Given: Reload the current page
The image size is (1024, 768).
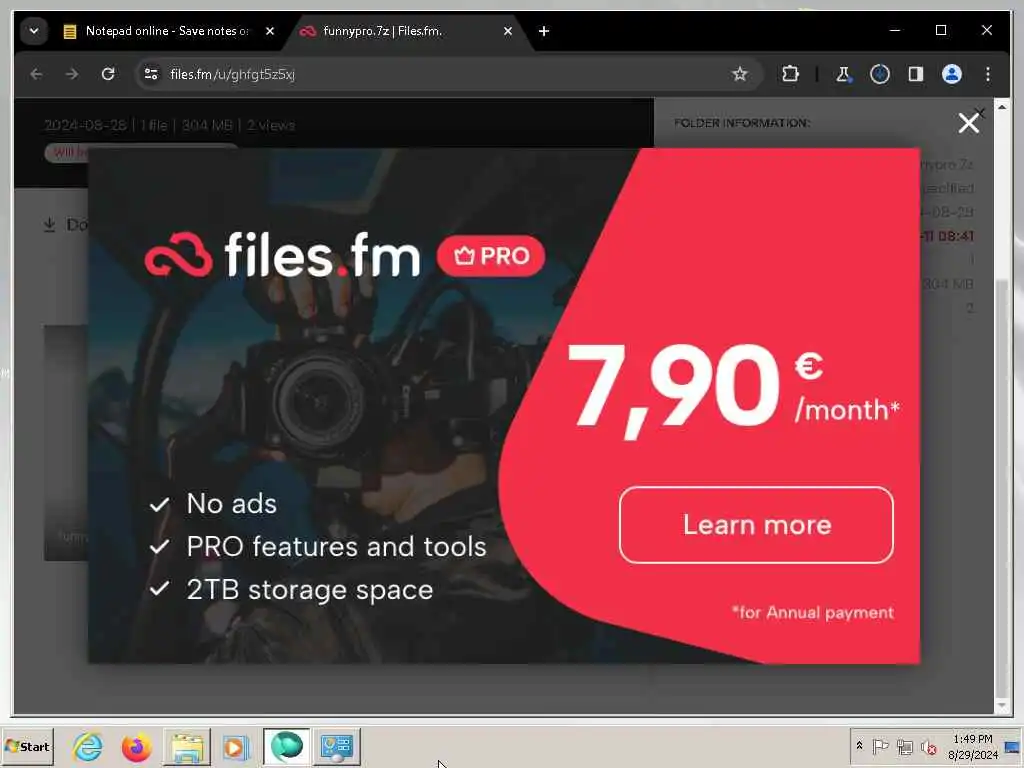Looking at the screenshot, I should click(x=108, y=74).
